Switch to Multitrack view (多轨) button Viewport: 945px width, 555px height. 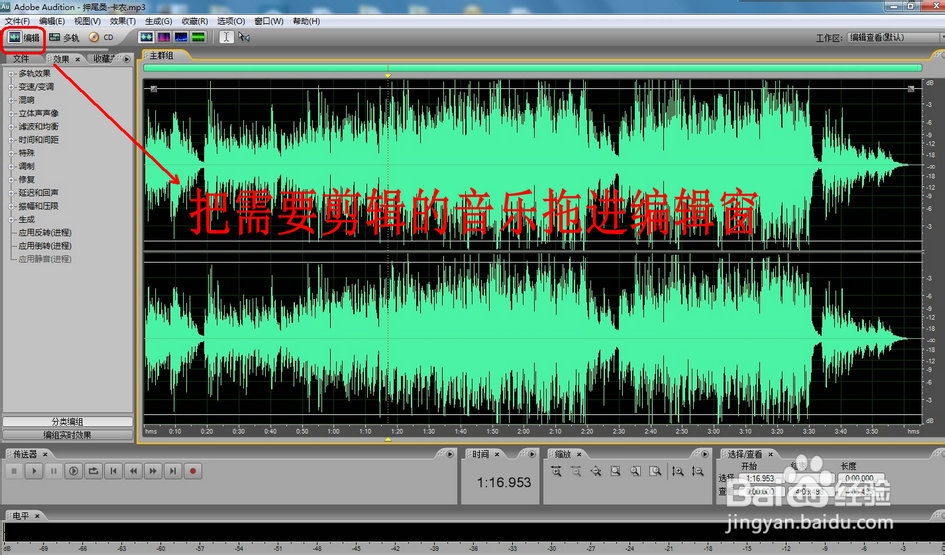pos(64,37)
